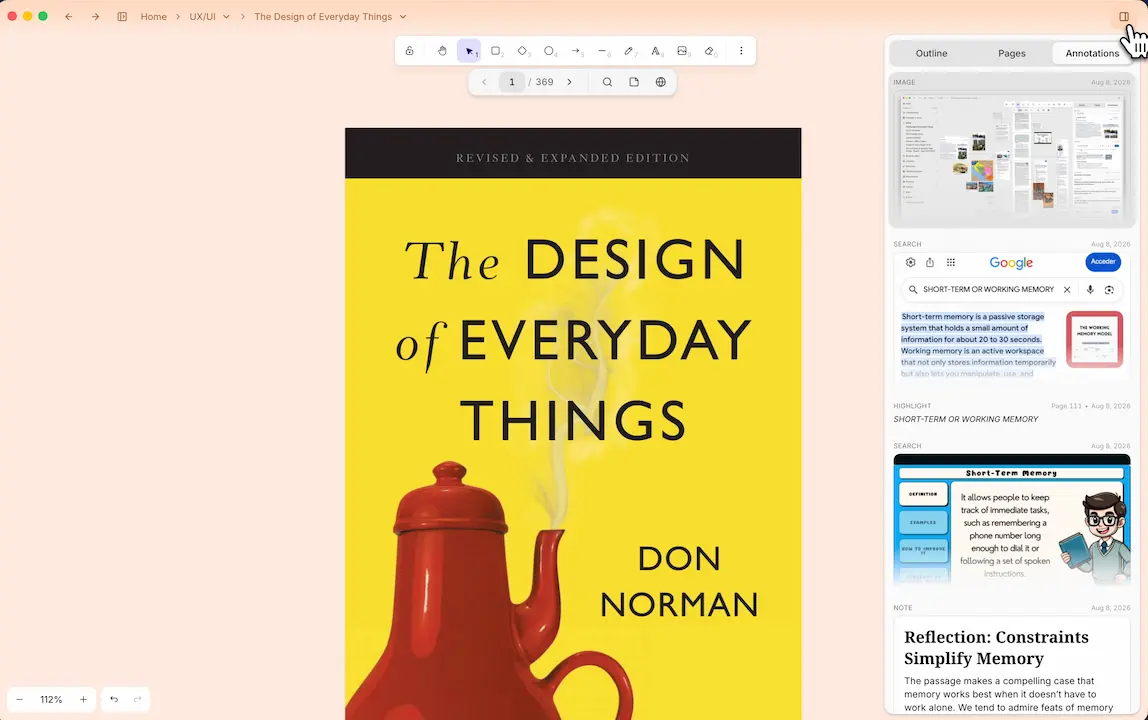Select the Line drawing tool
The width and height of the screenshot is (1148, 720).
tap(603, 51)
